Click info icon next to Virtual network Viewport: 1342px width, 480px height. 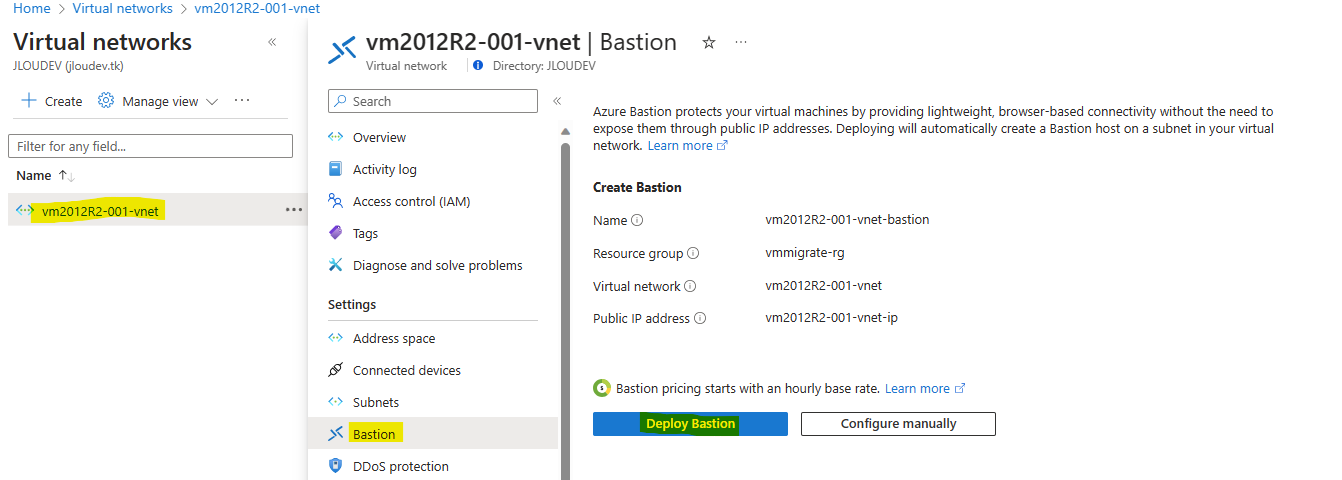pyautogui.click(x=690, y=286)
